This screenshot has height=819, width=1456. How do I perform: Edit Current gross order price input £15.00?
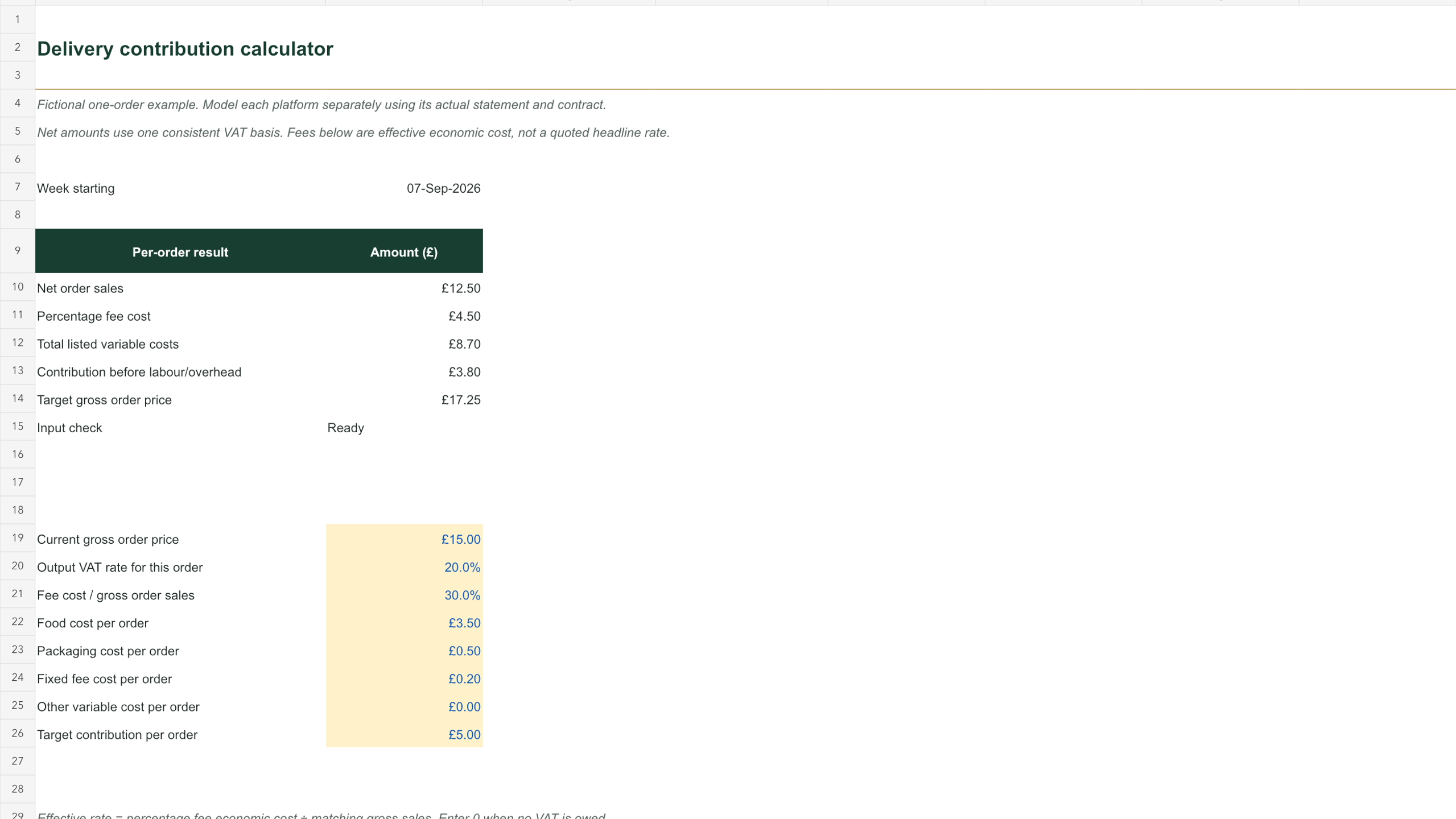[x=404, y=539]
